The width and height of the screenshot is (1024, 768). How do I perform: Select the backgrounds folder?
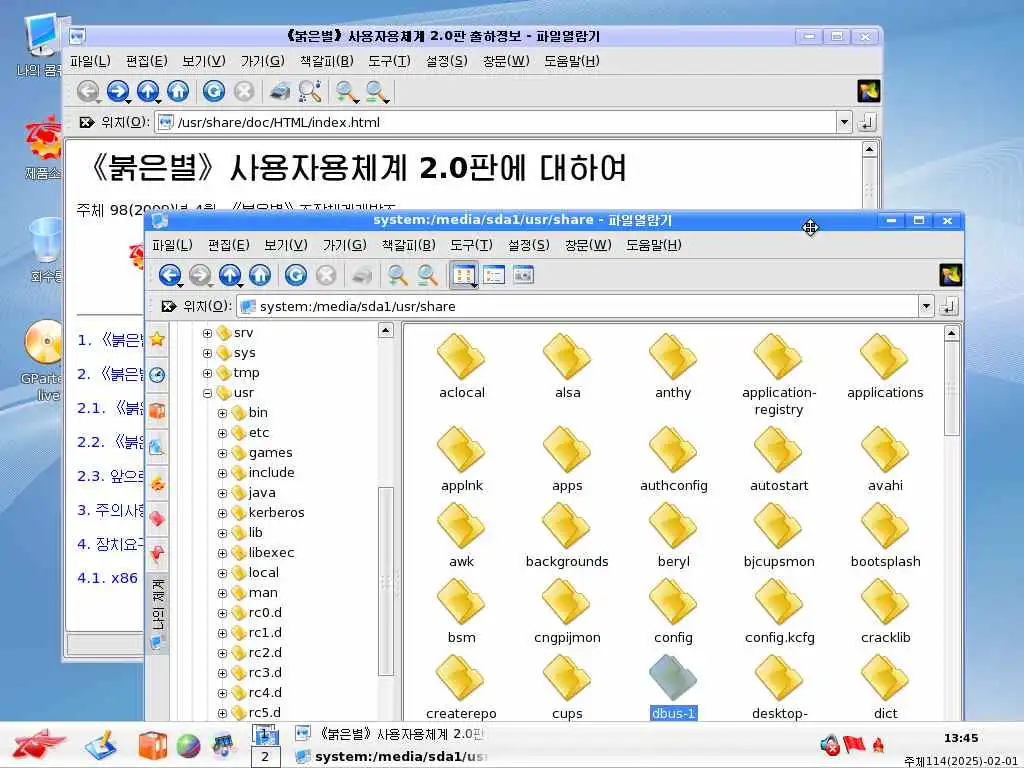(x=567, y=536)
